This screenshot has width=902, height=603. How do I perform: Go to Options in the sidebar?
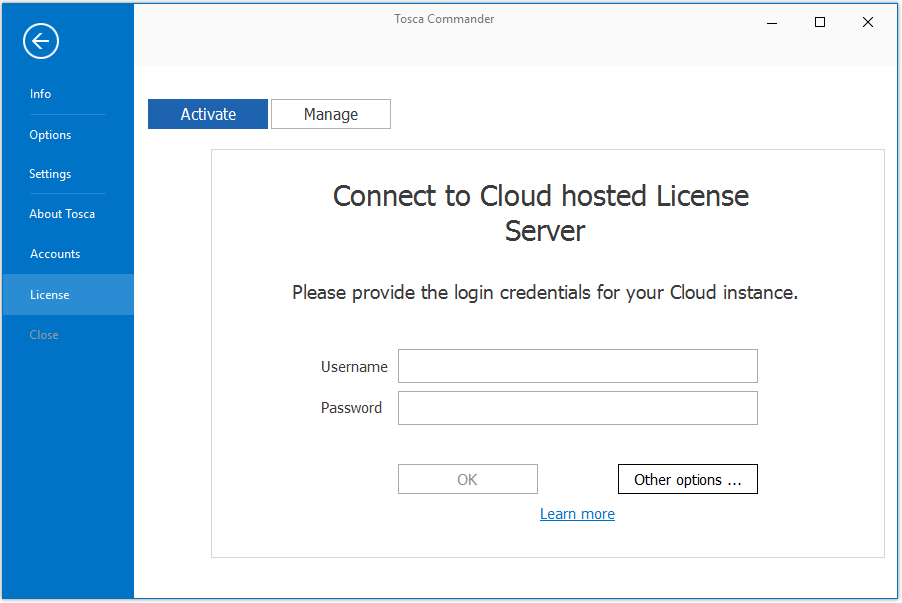[50, 135]
